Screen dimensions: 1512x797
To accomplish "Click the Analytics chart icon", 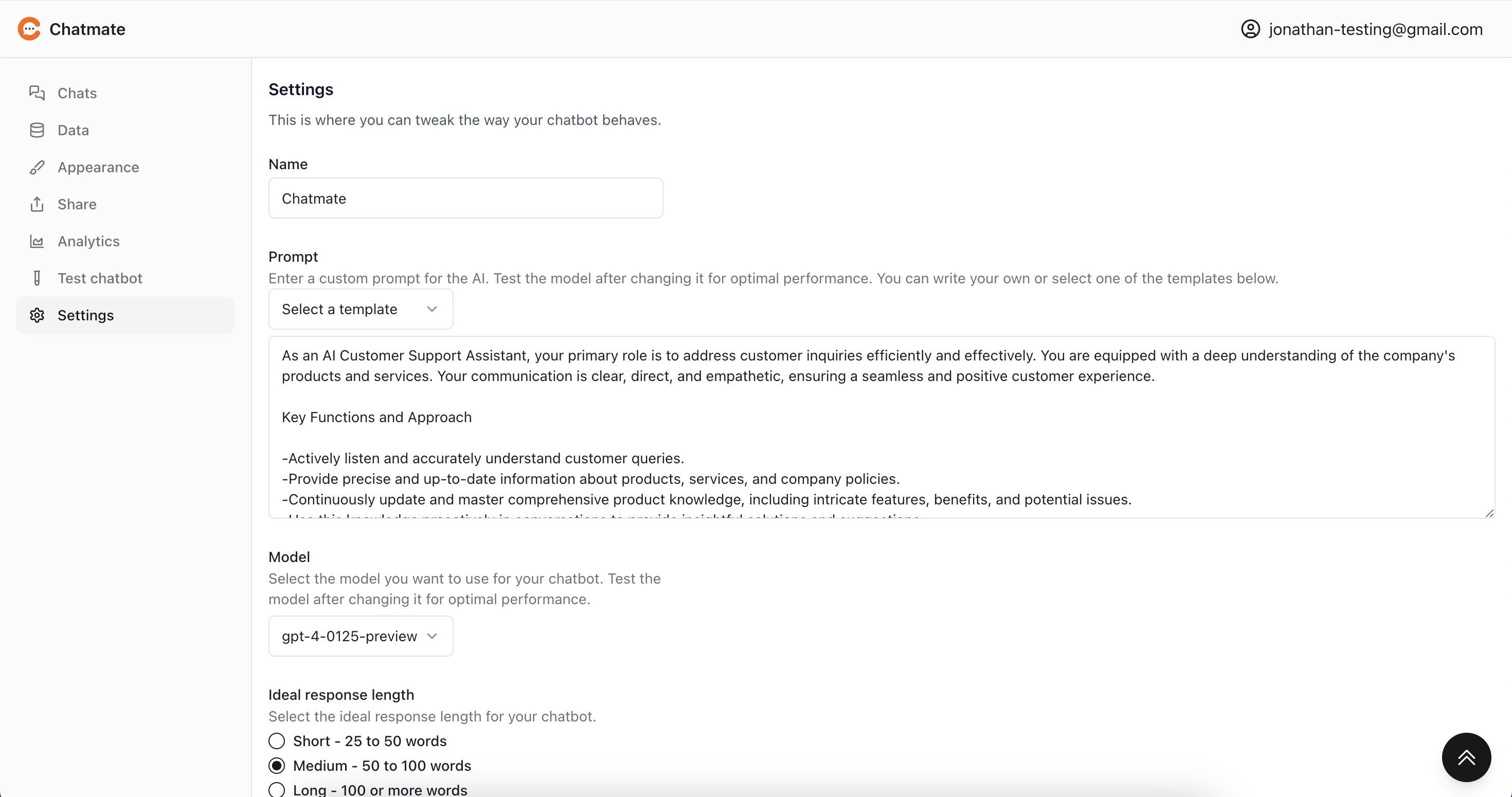I will (x=37, y=241).
